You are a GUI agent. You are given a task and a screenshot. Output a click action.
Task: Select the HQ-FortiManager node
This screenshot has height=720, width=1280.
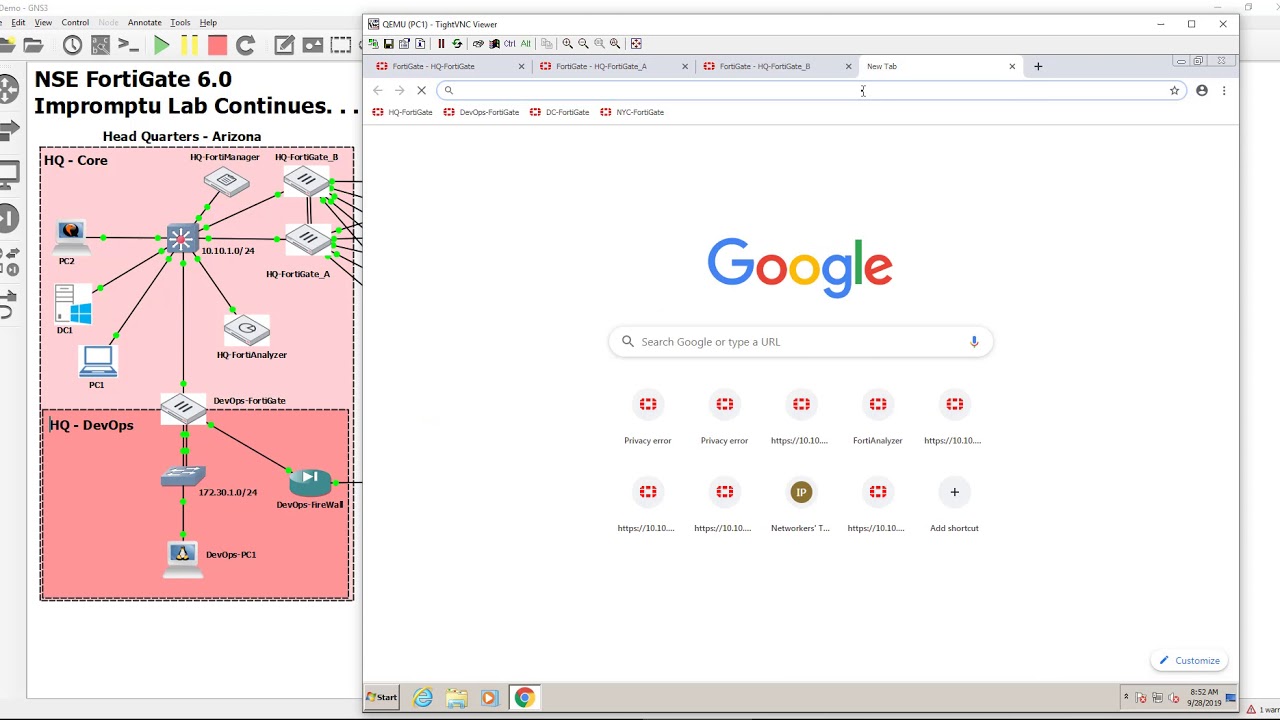pyautogui.click(x=226, y=181)
